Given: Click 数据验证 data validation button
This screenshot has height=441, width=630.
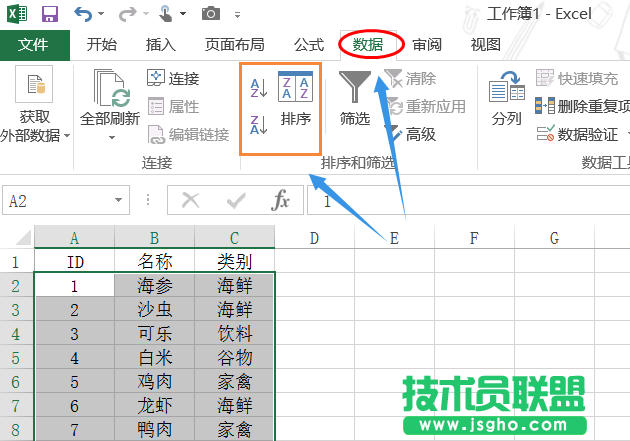Looking at the screenshot, I should (x=577, y=135).
